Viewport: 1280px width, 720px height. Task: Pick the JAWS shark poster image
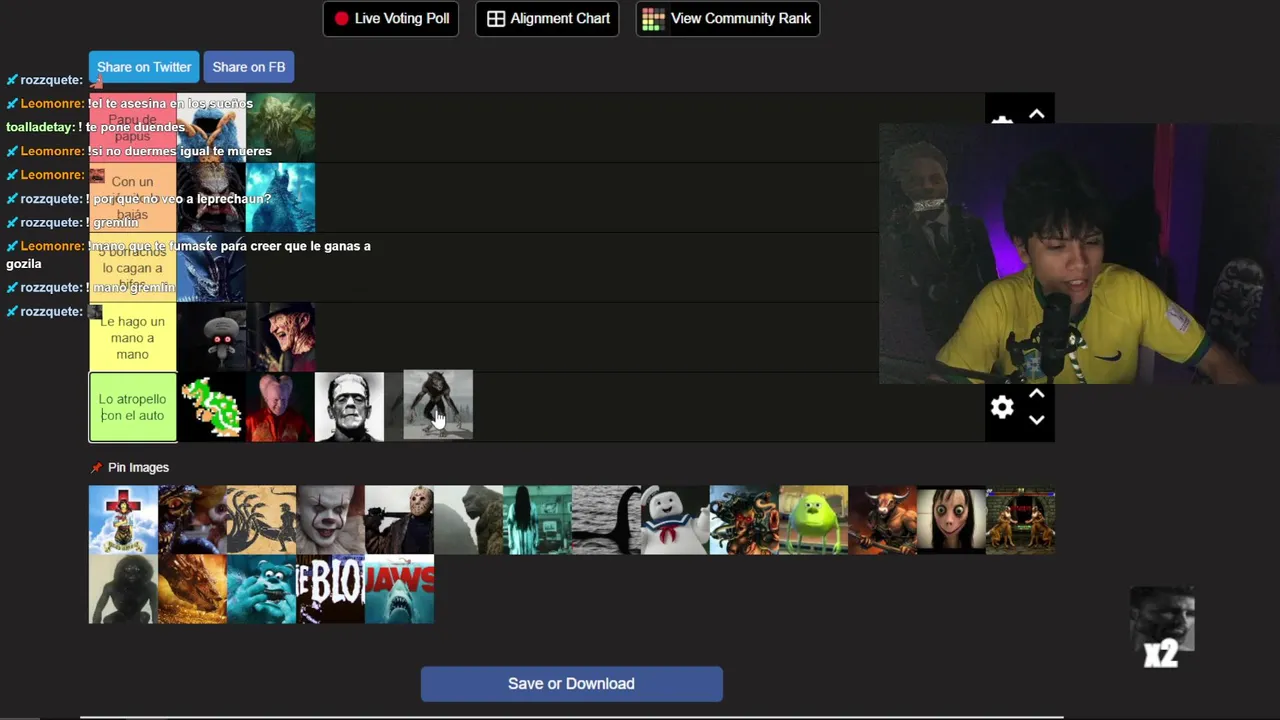tap(399, 589)
